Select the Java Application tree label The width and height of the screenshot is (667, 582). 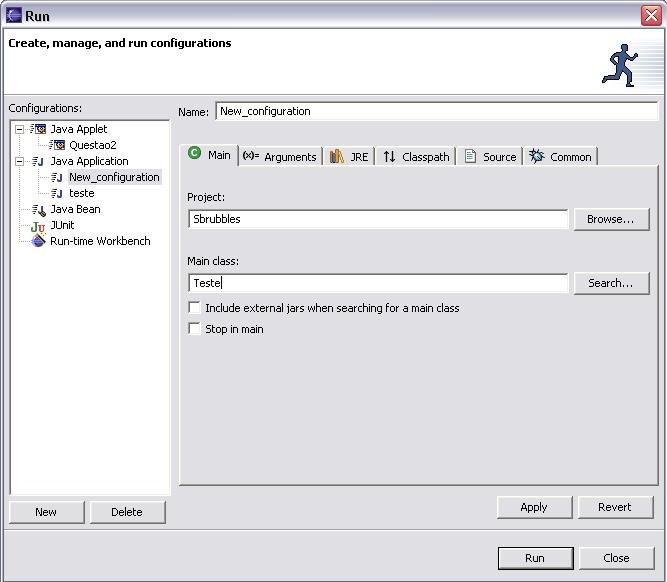89,161
